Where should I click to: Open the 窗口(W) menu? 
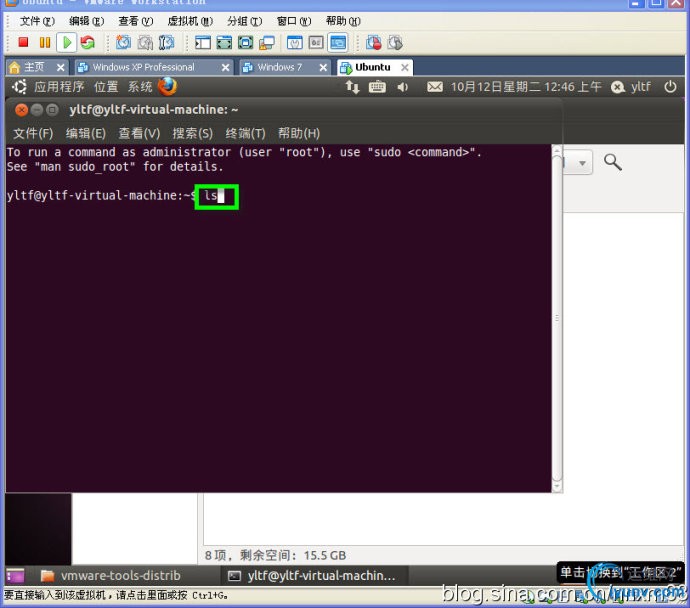[294, 21]
